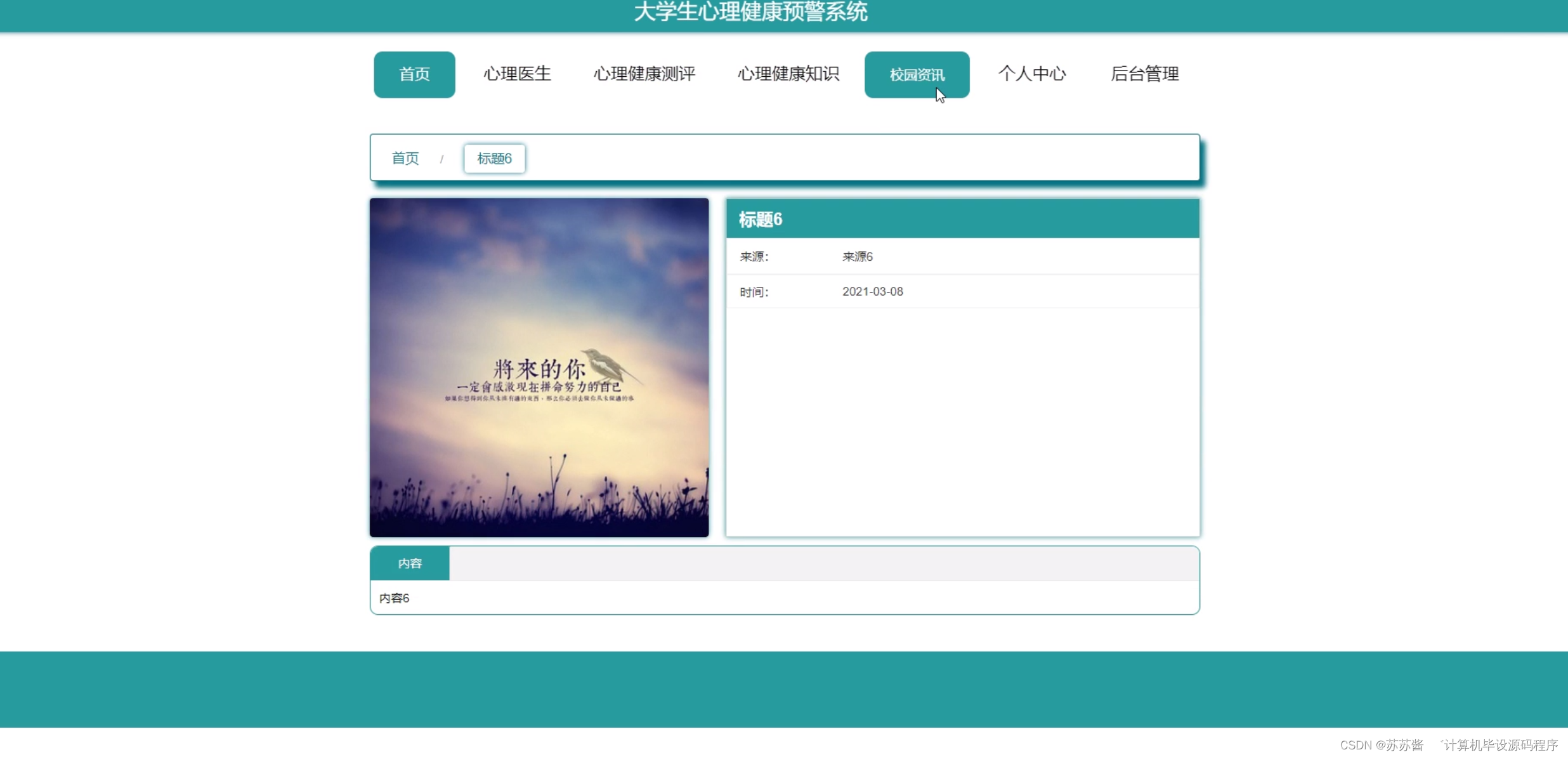Open 心理健康测评 navigation item

click(644, 74)
